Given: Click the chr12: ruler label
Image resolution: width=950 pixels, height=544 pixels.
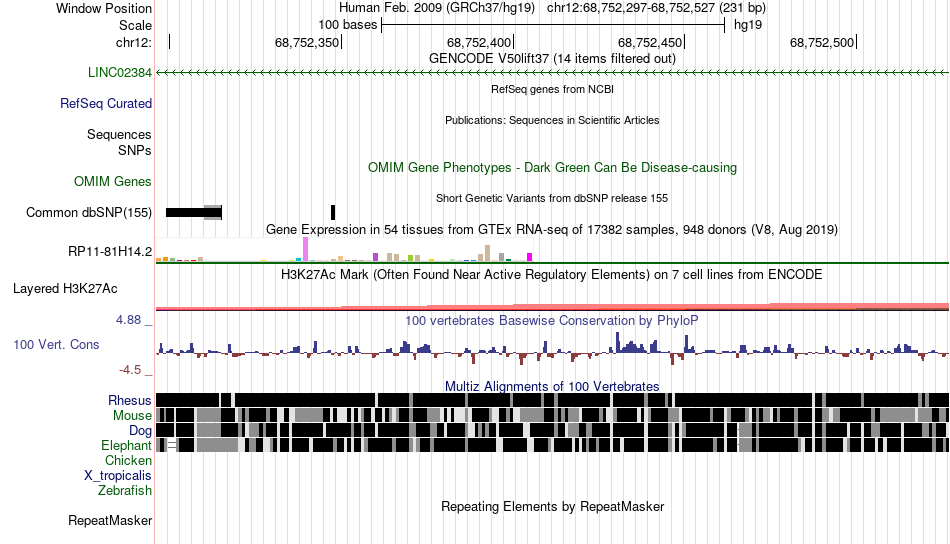Looking at the screenshot, I should [x=134, y=42].
